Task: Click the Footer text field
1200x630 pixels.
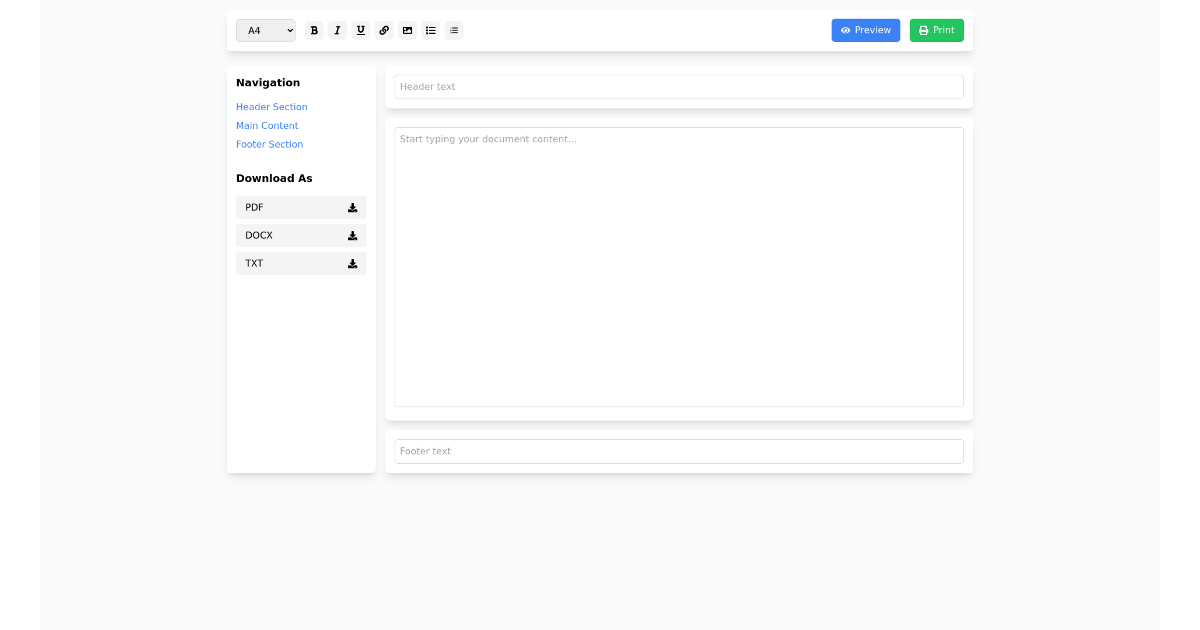Action: [x=678, y=451]
